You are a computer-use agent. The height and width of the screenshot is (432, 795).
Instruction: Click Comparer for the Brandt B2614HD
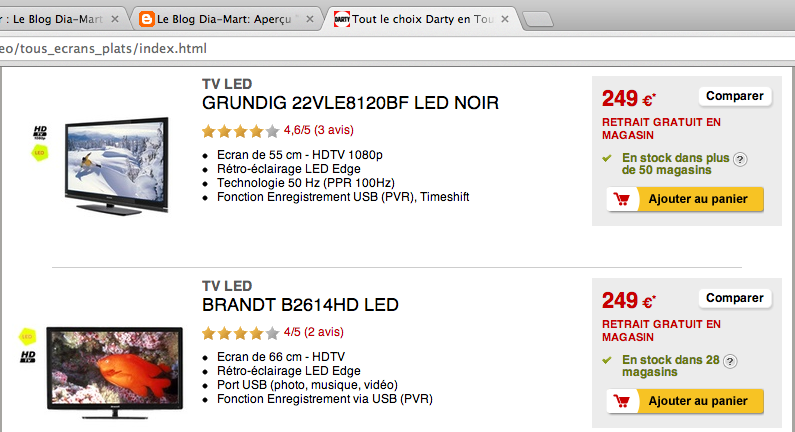pos(735,298)
